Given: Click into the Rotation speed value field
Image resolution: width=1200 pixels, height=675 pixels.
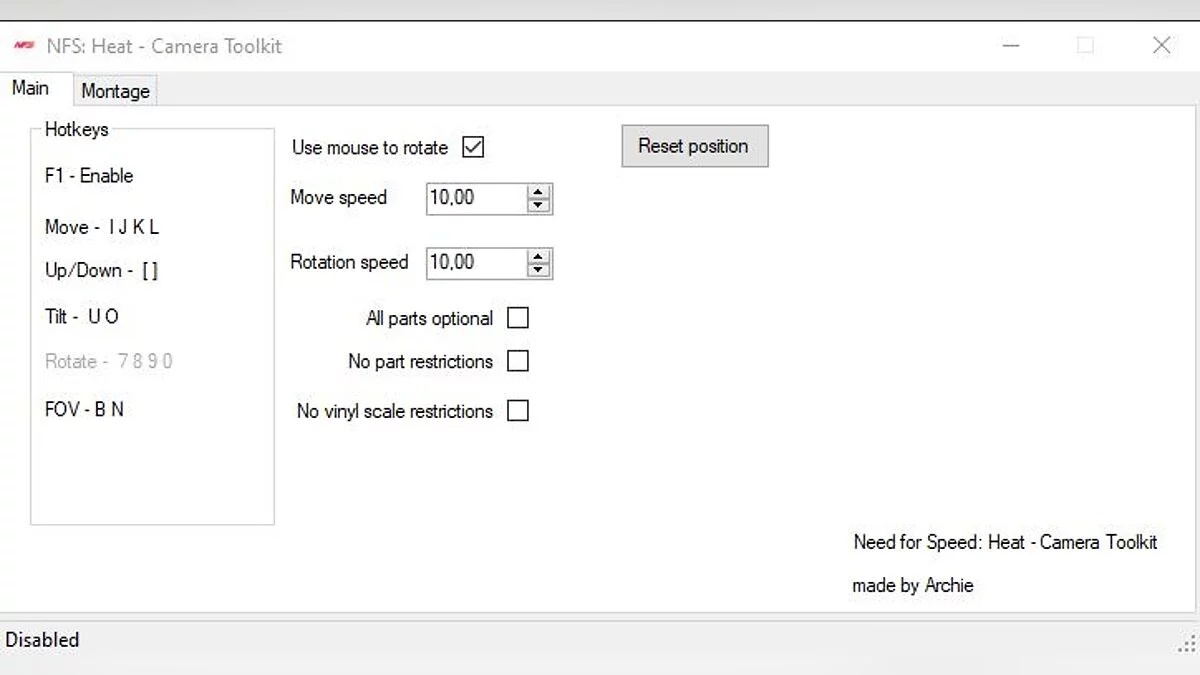Looking at the screenshot, I should 475,263.
